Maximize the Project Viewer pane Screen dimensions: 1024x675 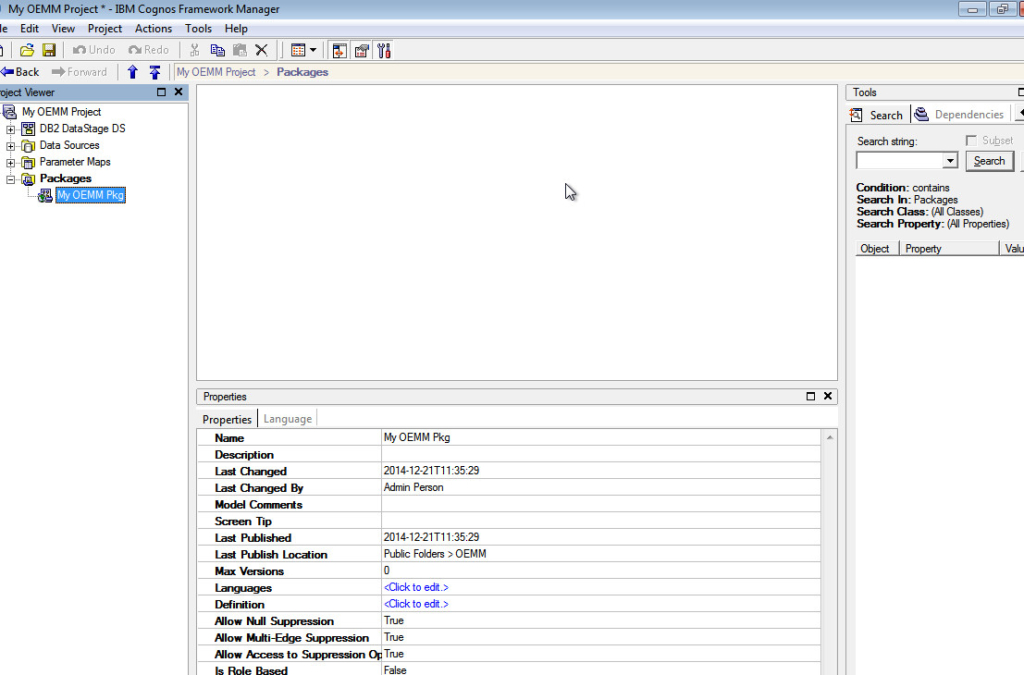(x=161, y=92)
